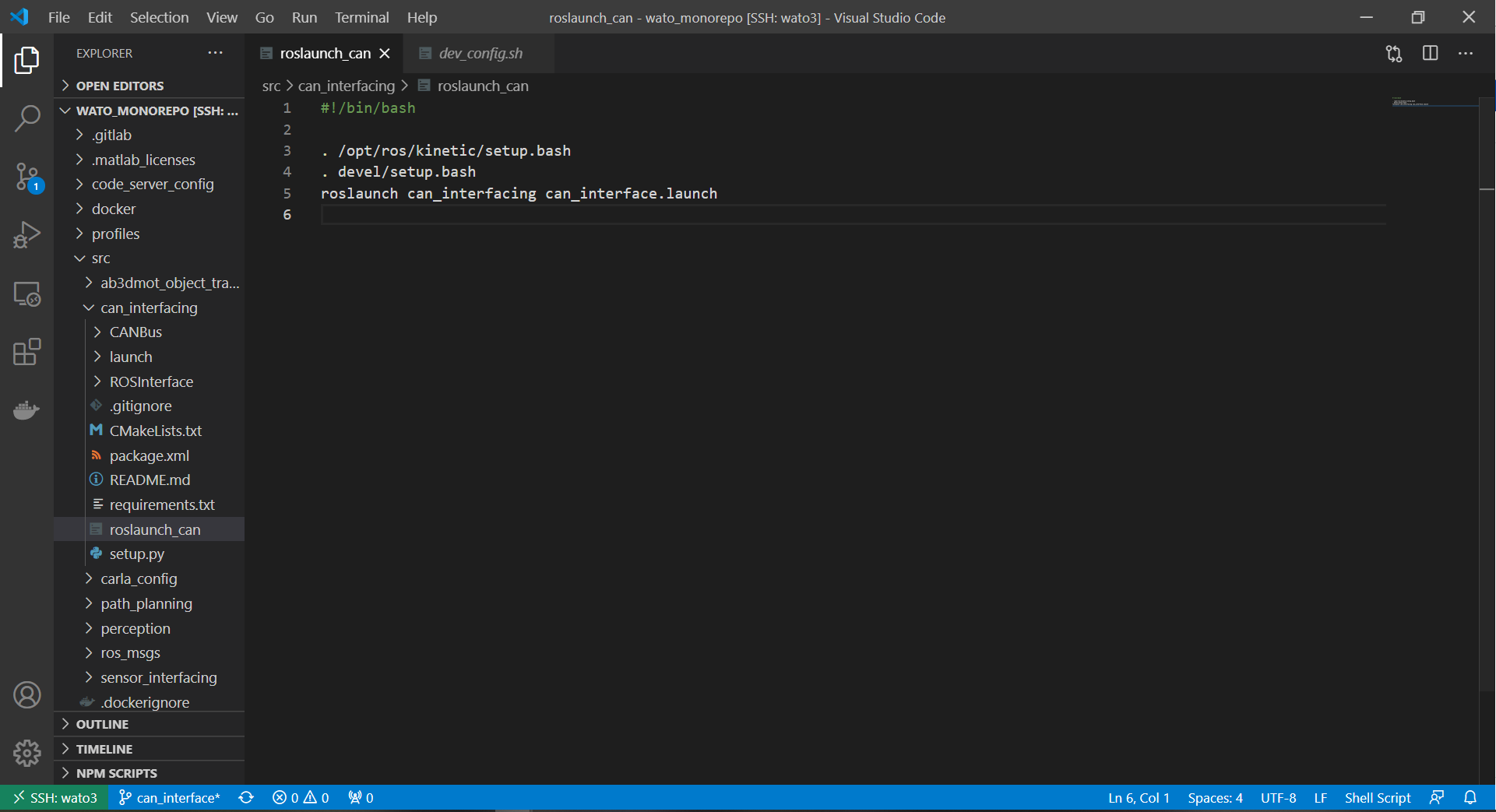Change language mode Shell Script

coord(1378,798)
